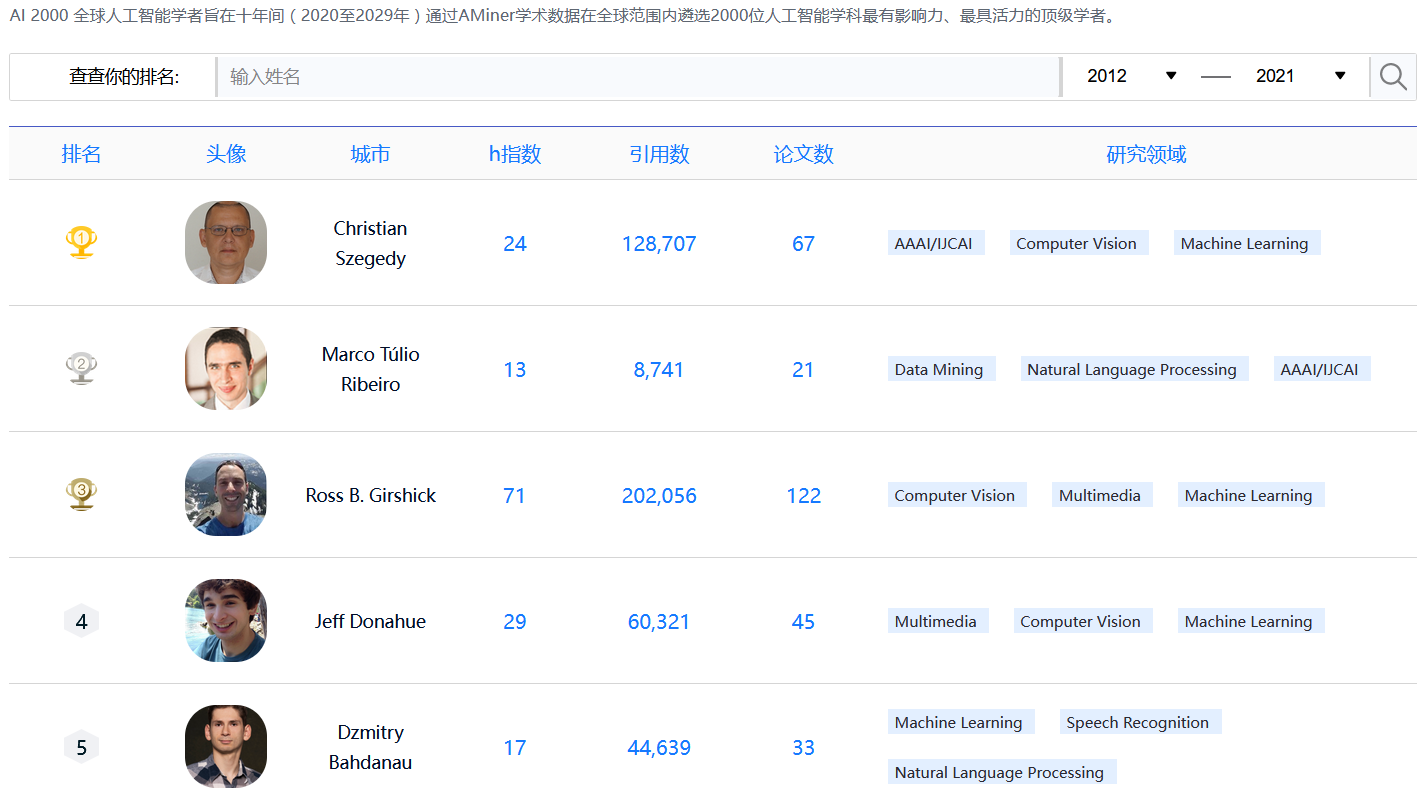
Task: Click the gold trophy icon for rank 1
Action: click(x=81, y=241)
